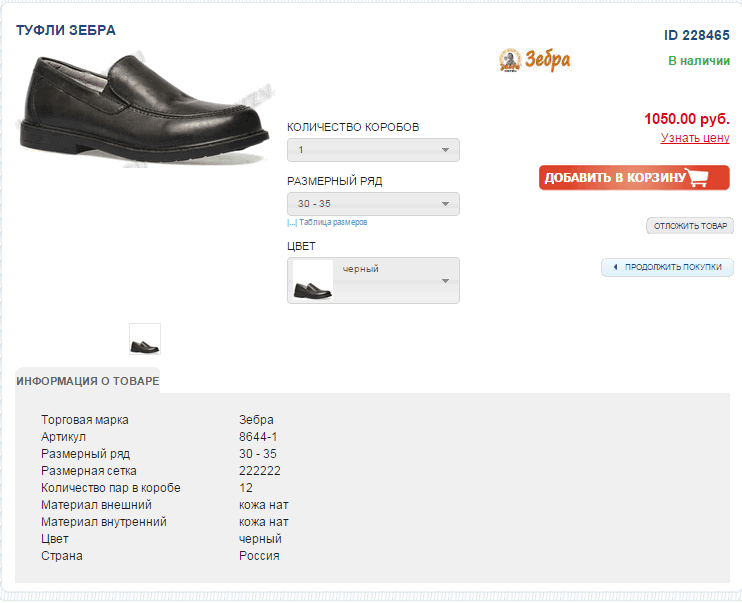Screen dimensions: 742x603
Task: Select the ИНФОРМАЦИЯ О ТОВАРЕ tab
Action: click(87, 381)
